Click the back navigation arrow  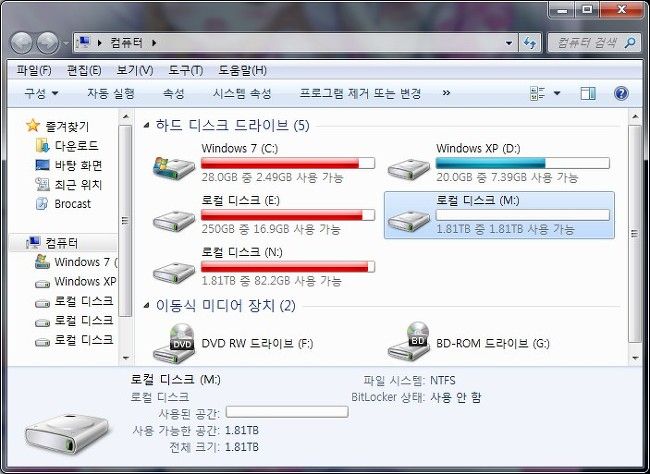21,43
